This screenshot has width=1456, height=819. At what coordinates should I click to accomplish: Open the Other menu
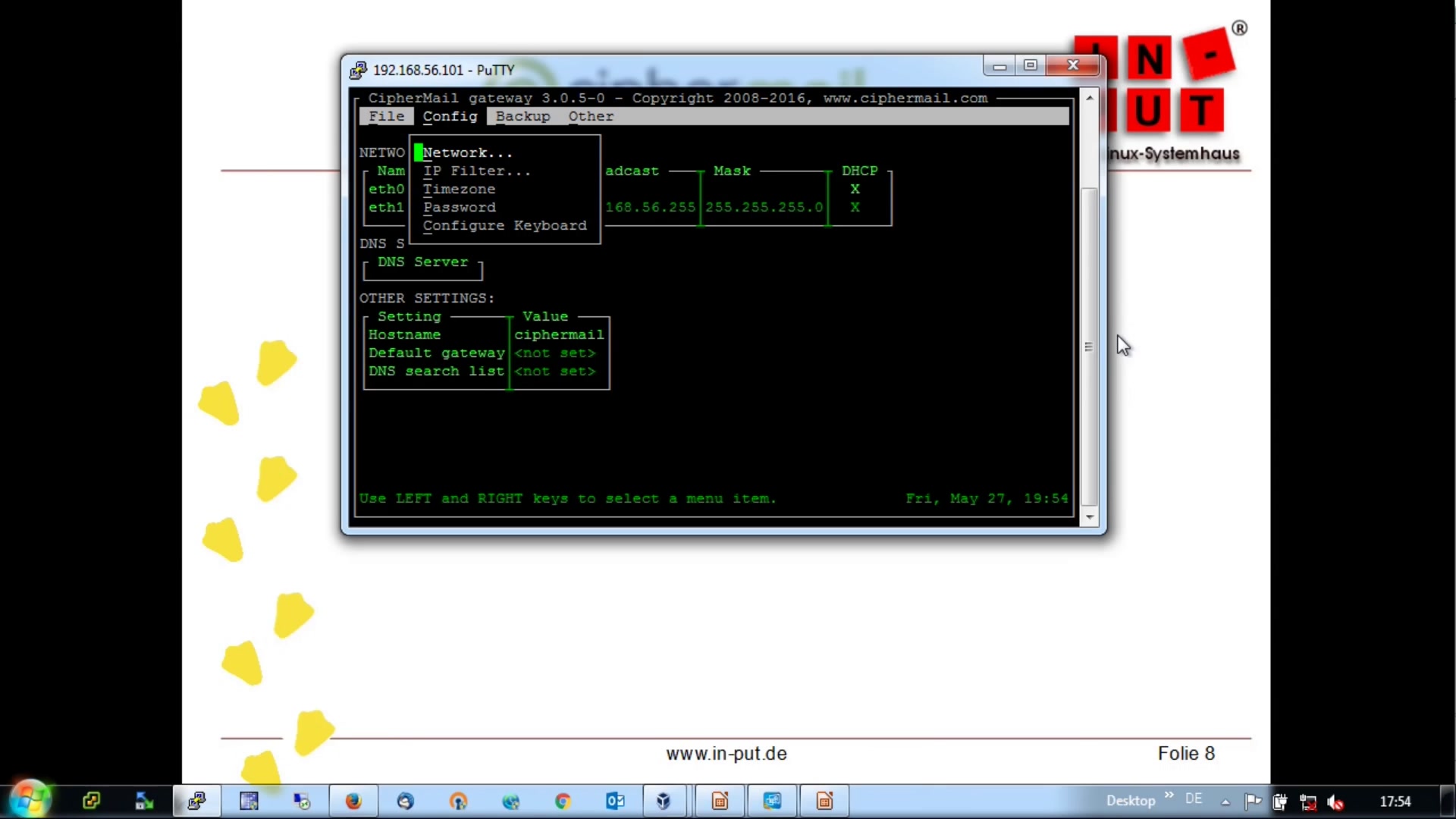pos(591,116)
